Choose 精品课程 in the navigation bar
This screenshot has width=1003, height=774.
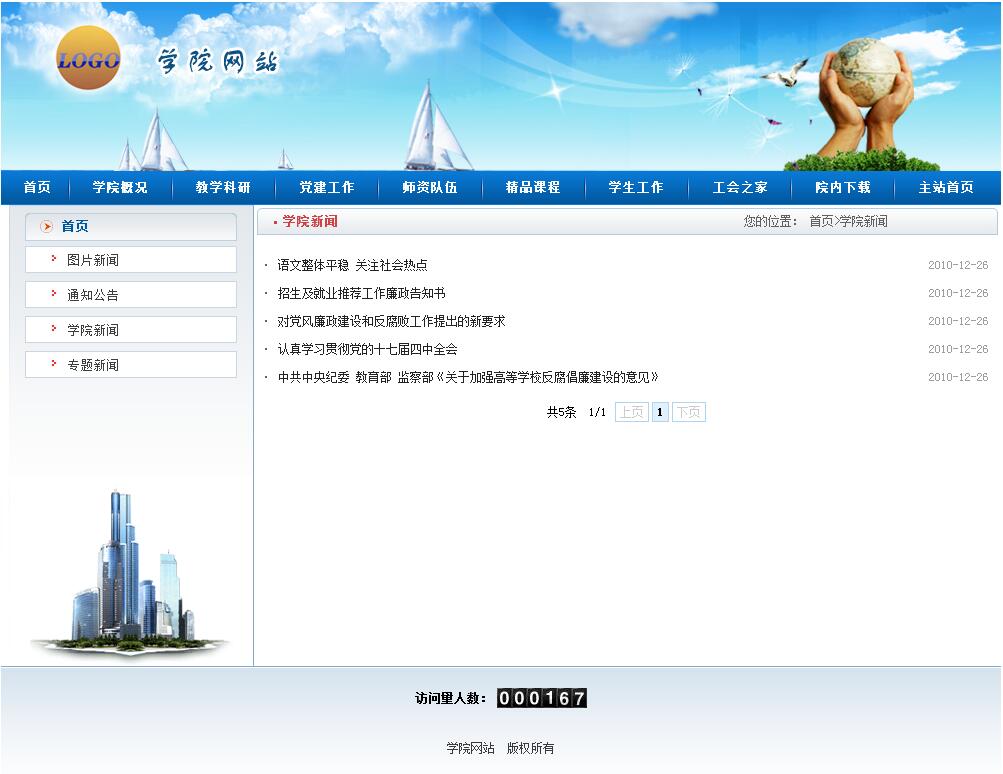pyautogui.click(x=533, y=187)
